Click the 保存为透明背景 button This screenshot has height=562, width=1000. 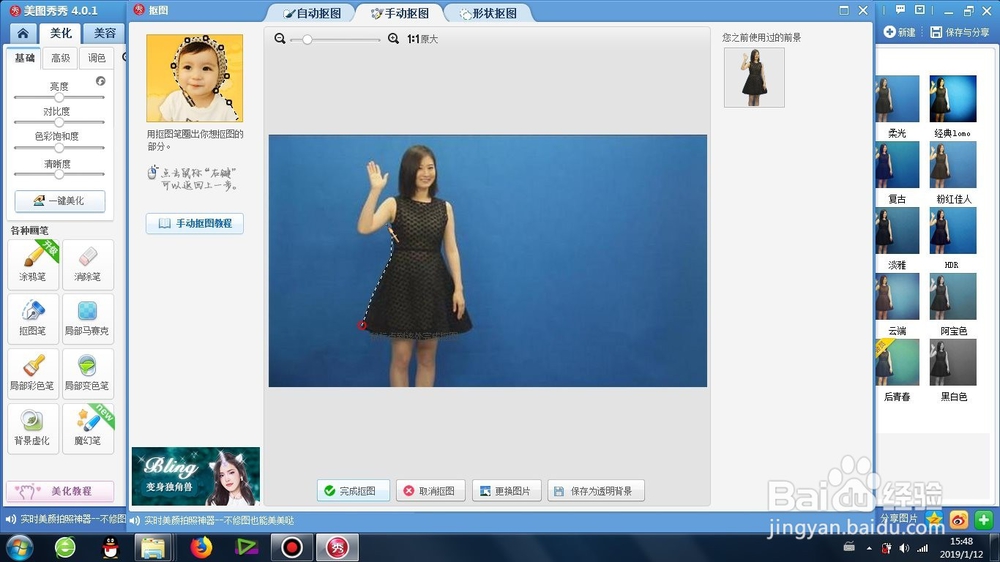point(596,491)
